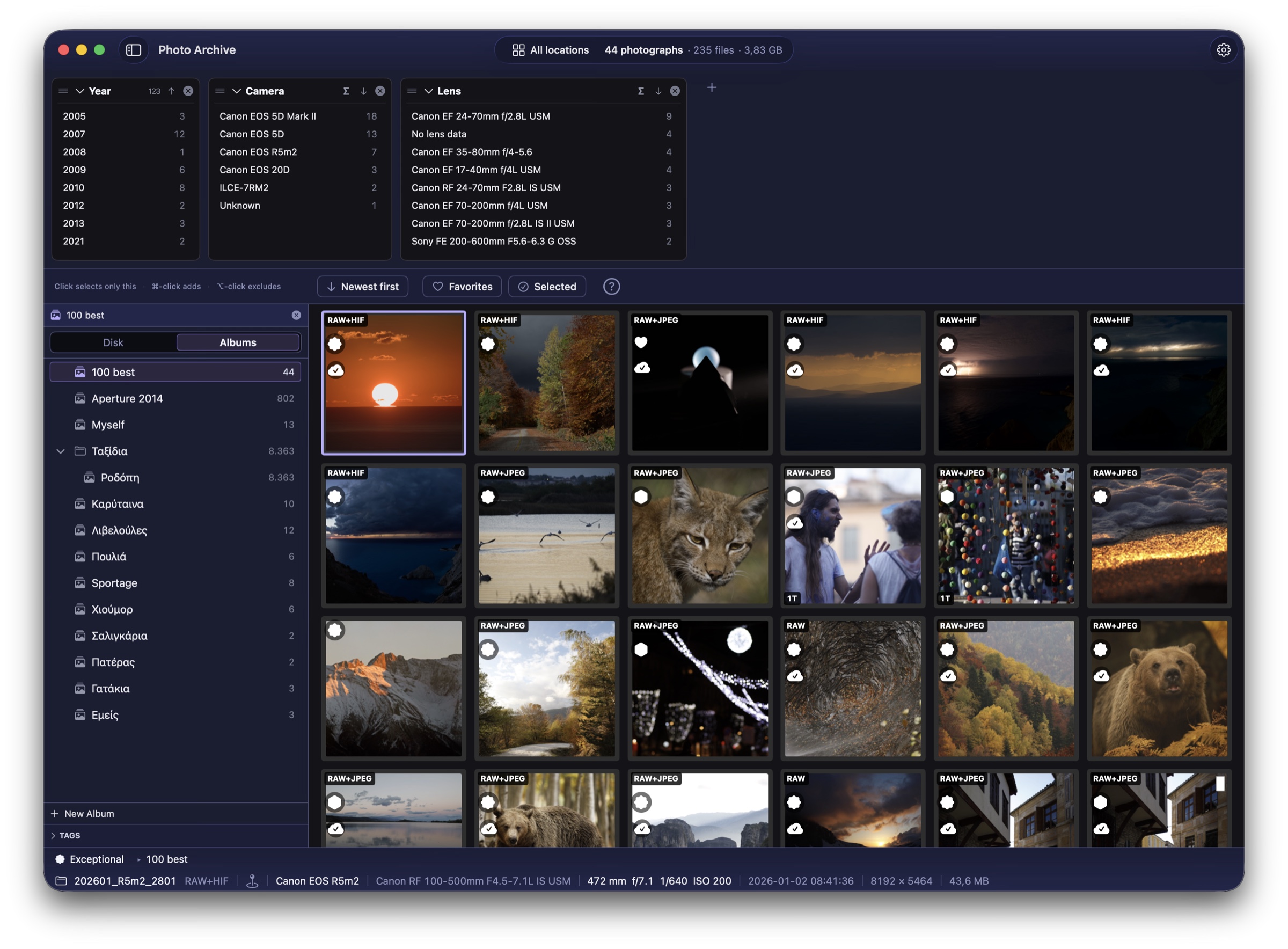Toggle the Favorites filter

coord(462,286)
